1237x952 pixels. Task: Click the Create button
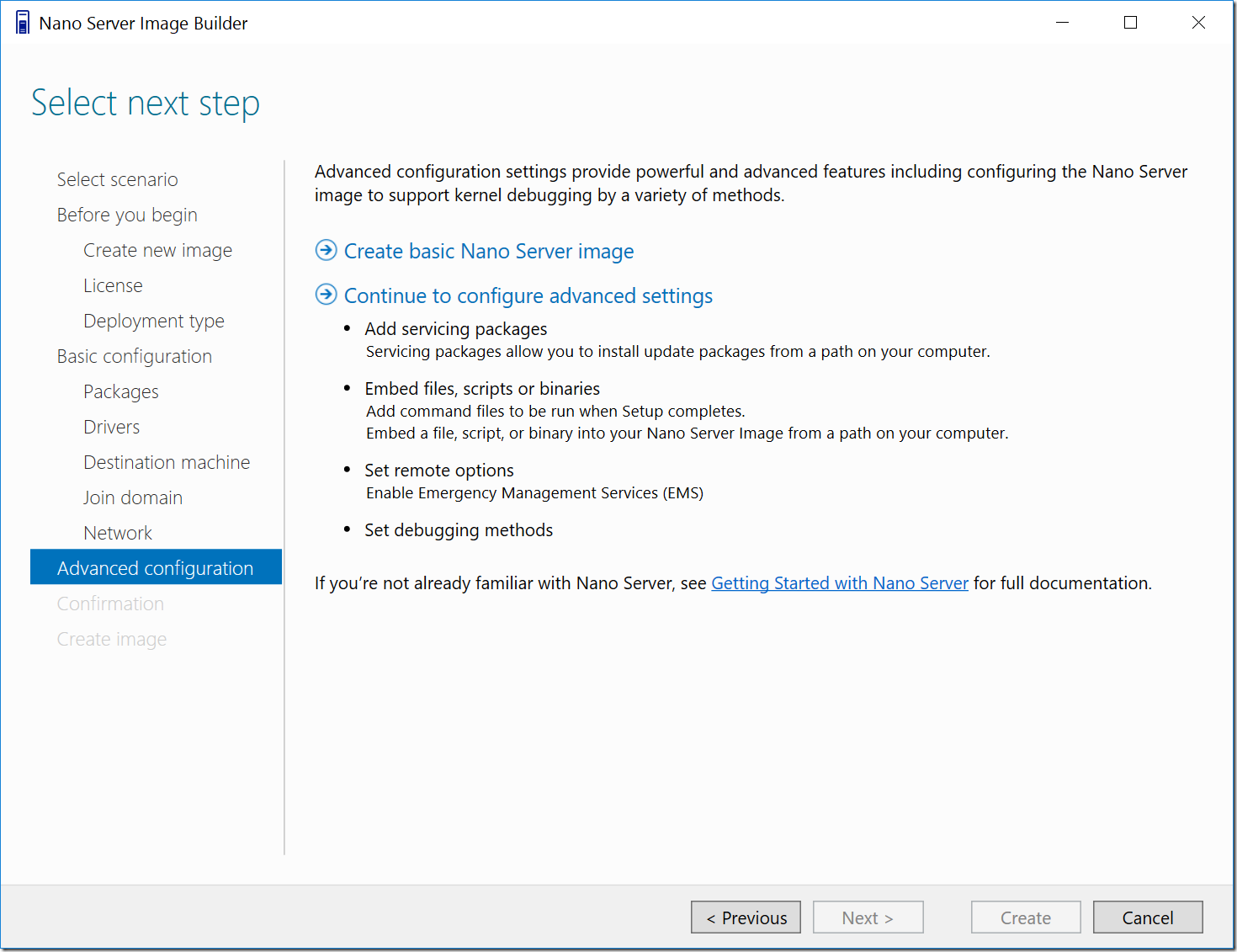pos(1025,917)
